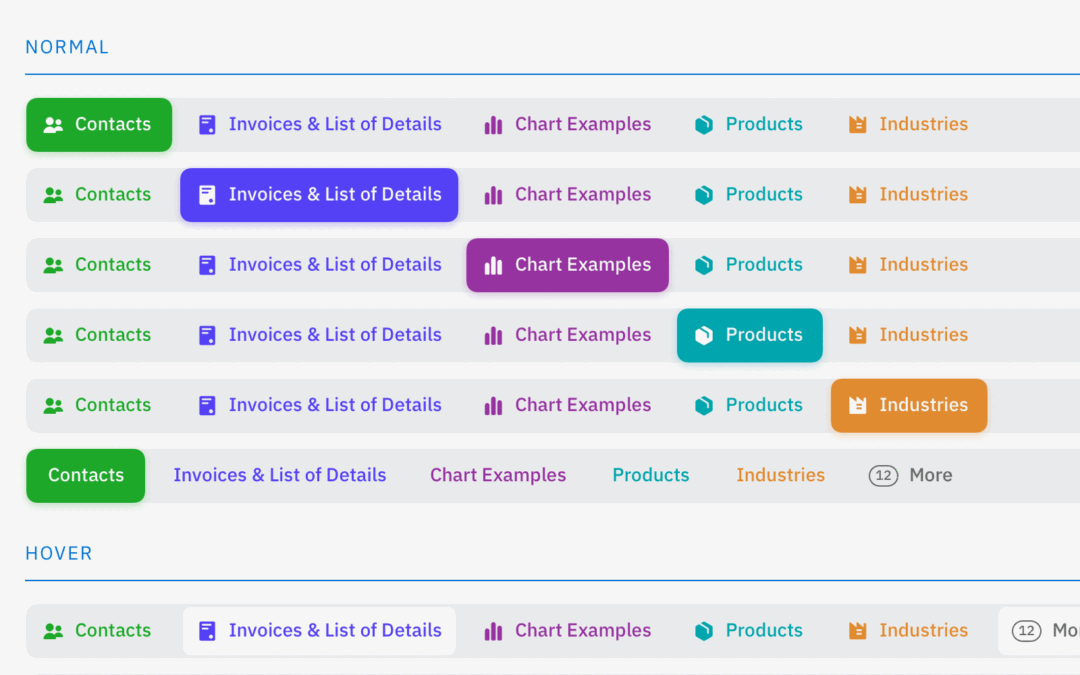Expand the More menu in the Normal section
Viewport: 1080px width, 675px height.
point(930,476)
